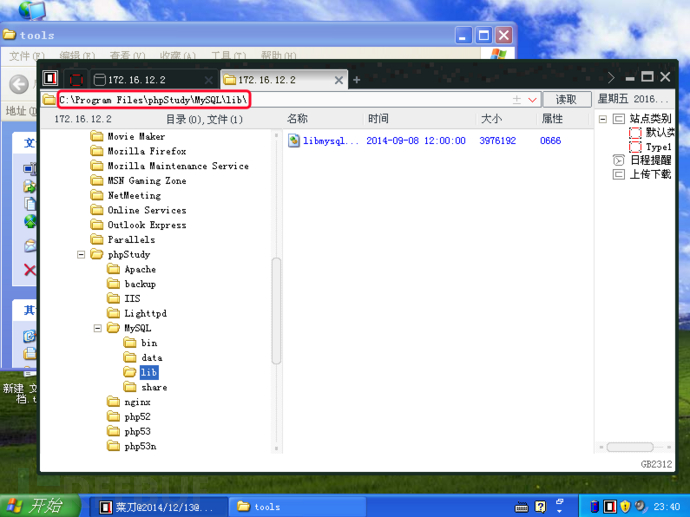Select the Movie Maker folder
Screen dimensions: 690x517
pyautogui.click(x=128, y=136)
